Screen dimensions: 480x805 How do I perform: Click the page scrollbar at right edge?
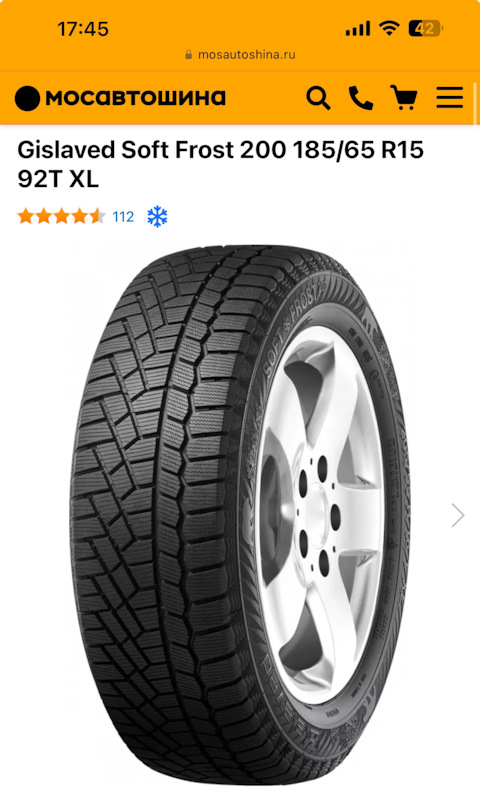476,103
